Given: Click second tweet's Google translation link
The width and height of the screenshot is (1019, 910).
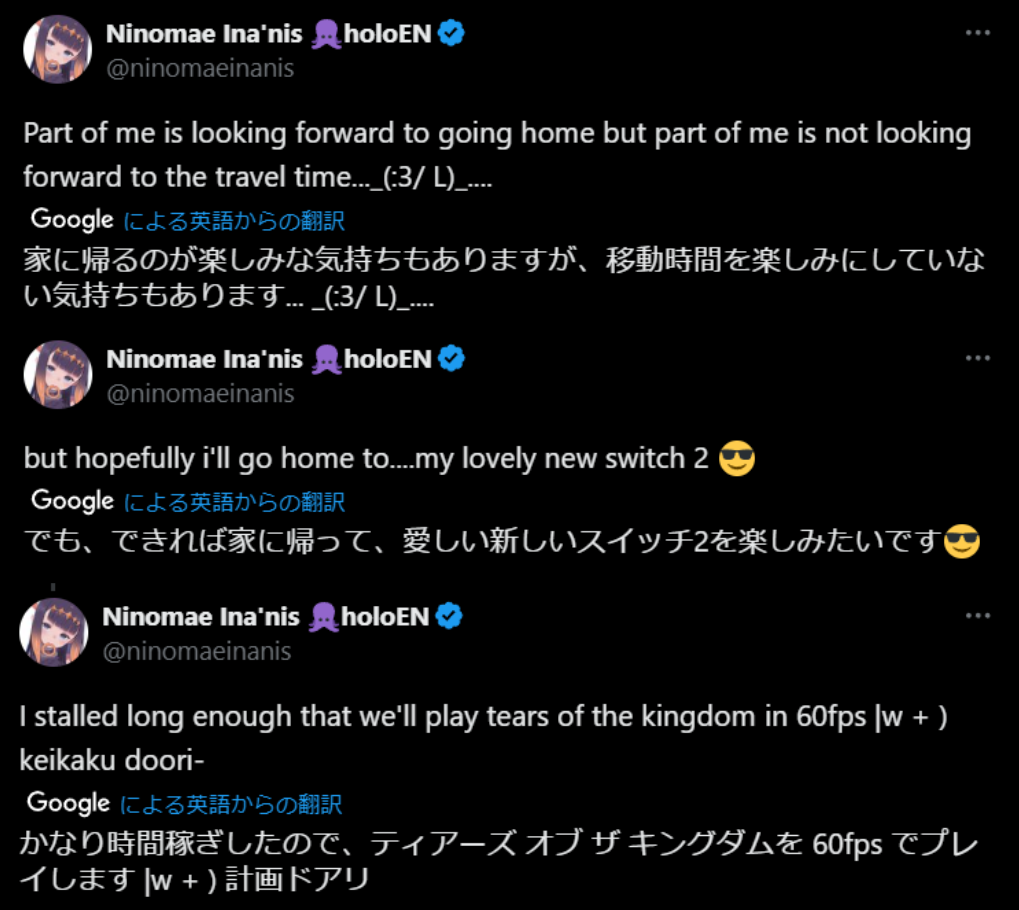Looking at the screenshot, I should [x=234, y=502].
